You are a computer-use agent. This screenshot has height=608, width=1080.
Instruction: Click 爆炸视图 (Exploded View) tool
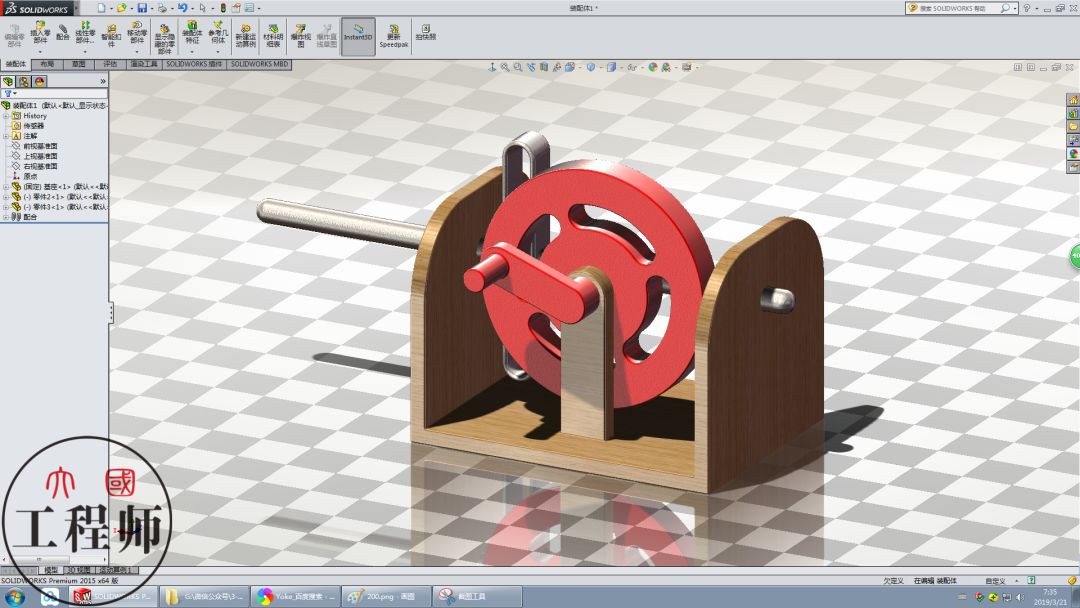(300, 36)
